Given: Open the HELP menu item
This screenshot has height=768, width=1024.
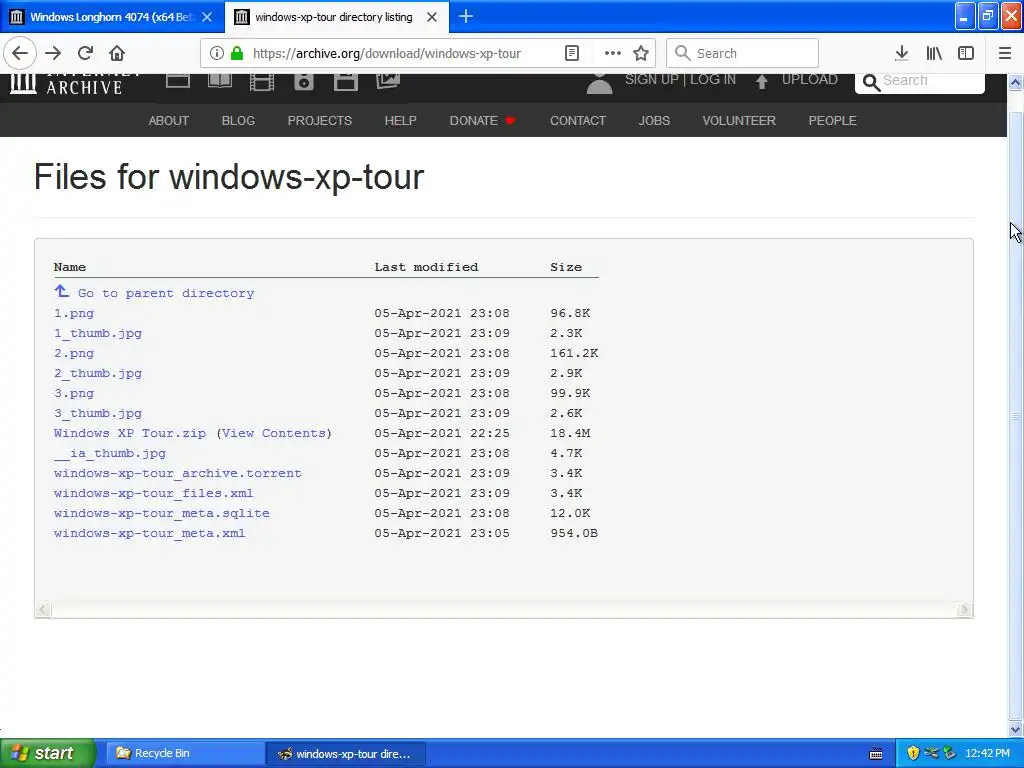Looking at the screenshot, I should [x=400, y=121].
